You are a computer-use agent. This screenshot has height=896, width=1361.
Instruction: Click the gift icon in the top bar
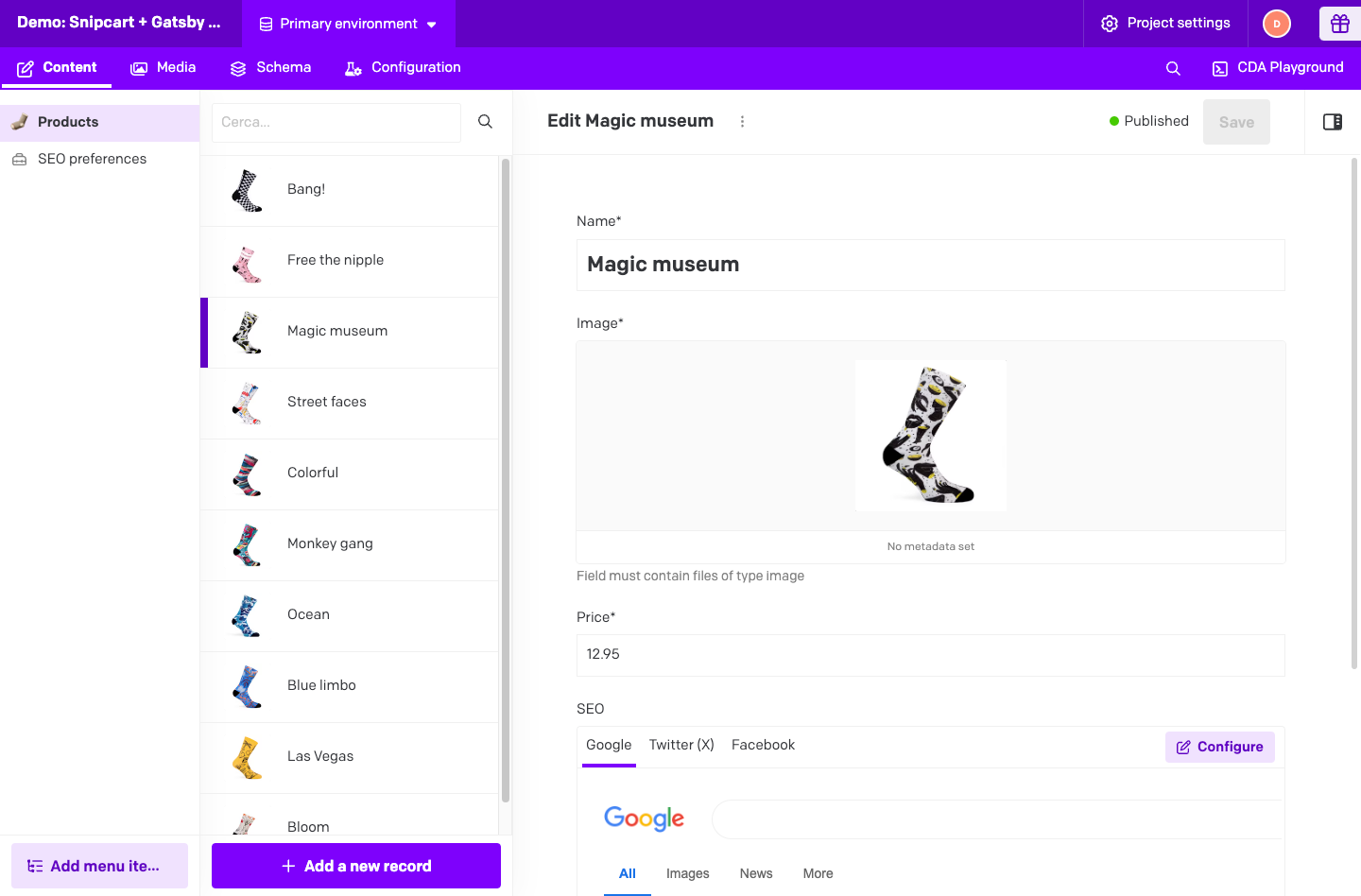coord(1340,24)
